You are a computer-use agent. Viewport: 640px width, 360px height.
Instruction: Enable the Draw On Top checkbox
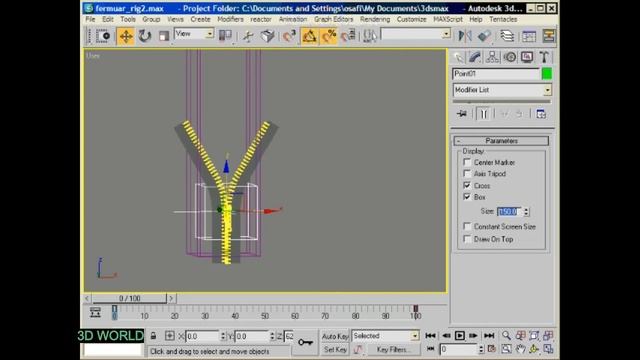coord(467,239)
